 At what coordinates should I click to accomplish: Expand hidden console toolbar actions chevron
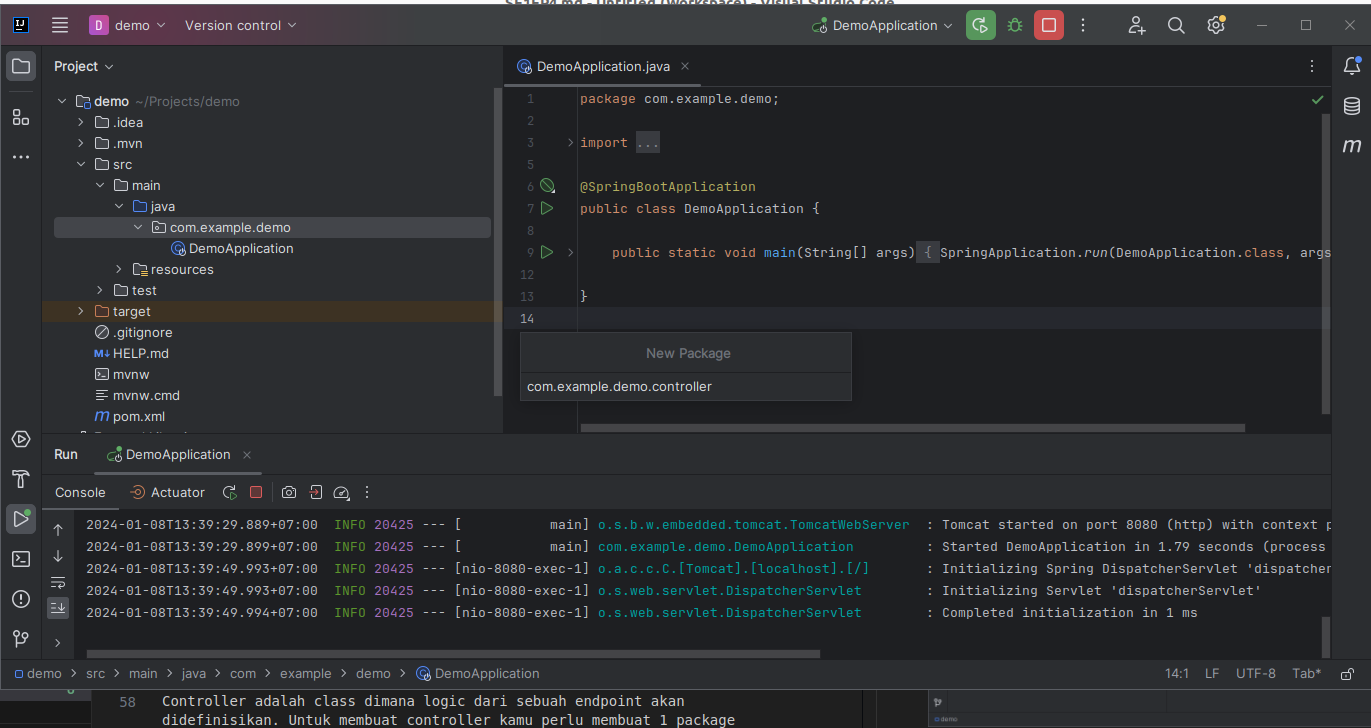(58, 643)
